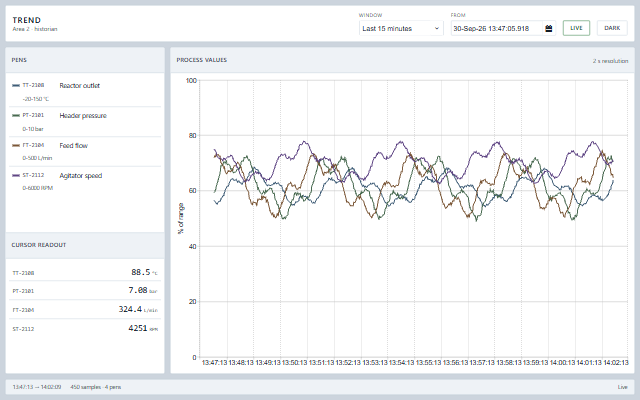Click the ST-2112 readout value 4251
Image resolution: width=640 pixels, height=400 pixels.
tap(138, 328)
